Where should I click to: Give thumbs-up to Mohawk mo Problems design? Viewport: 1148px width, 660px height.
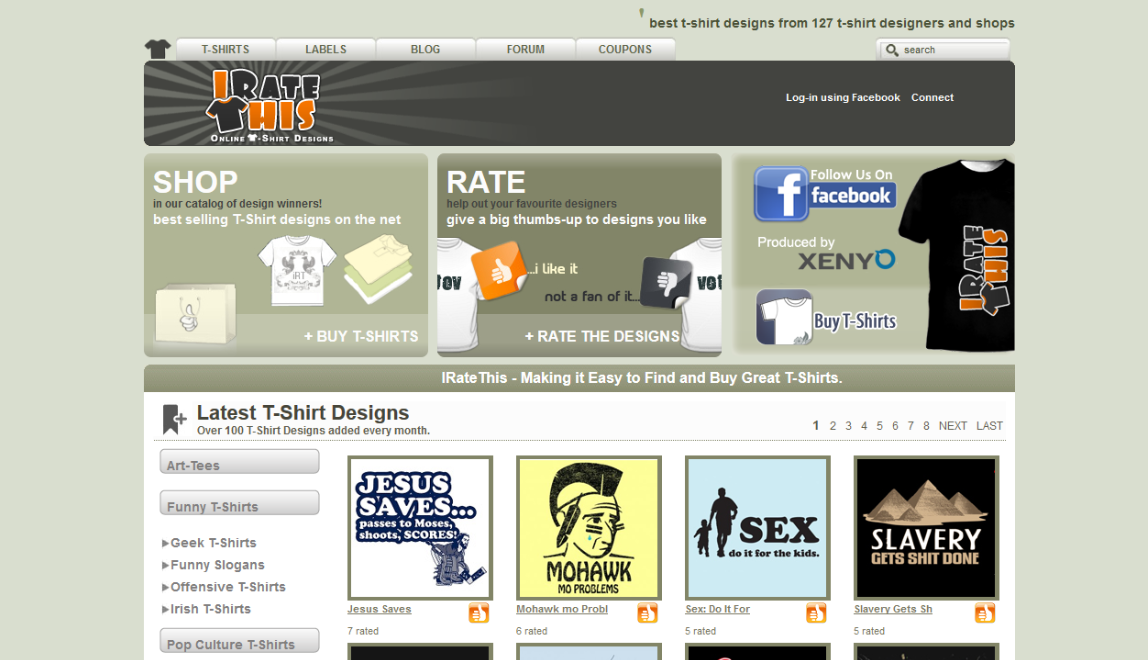648,613
